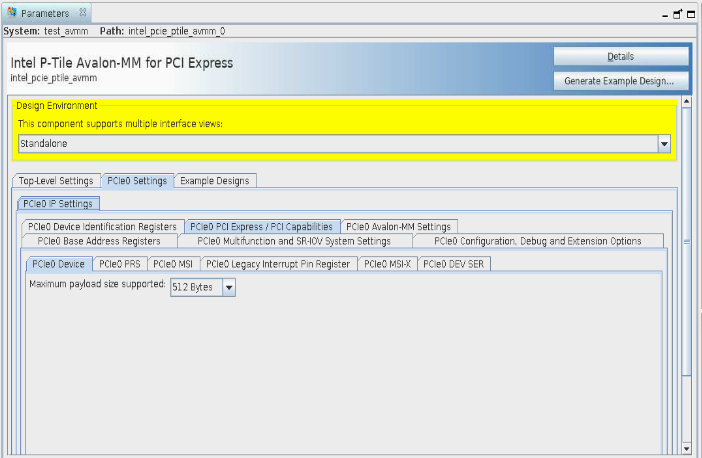Open PCIe0 Multifunction and SR-IOV System Settings tab

pos(294,241)
